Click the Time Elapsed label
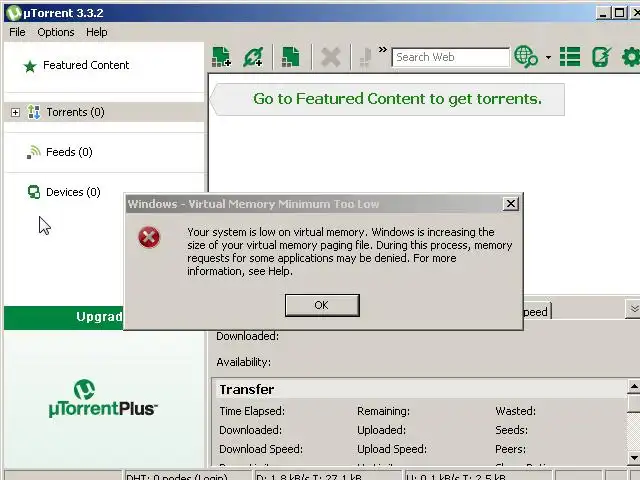The height and width of the screenshot is (480, 640). 252,411
